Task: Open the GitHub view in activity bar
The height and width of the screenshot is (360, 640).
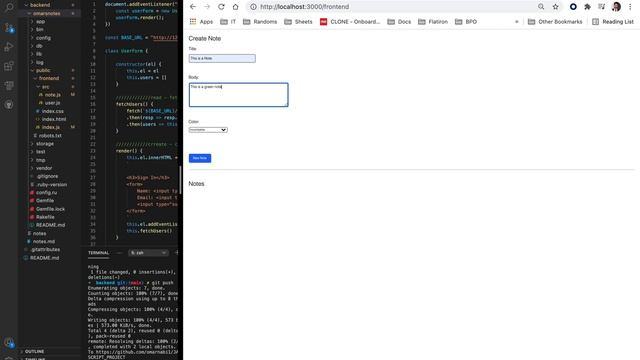Action: (9, 104)
